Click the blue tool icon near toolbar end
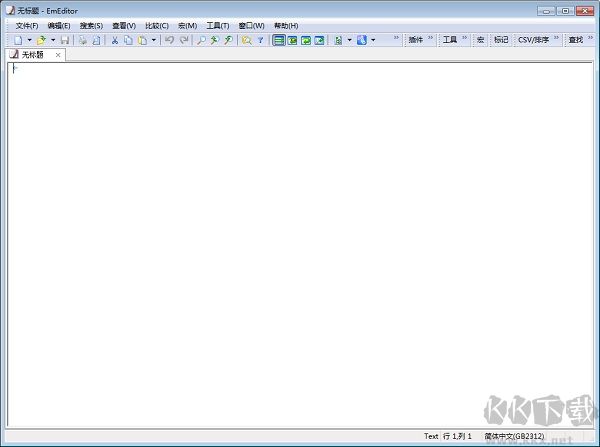Image resolution: width=600 pixels, height=447 pixels. point(362,40)
